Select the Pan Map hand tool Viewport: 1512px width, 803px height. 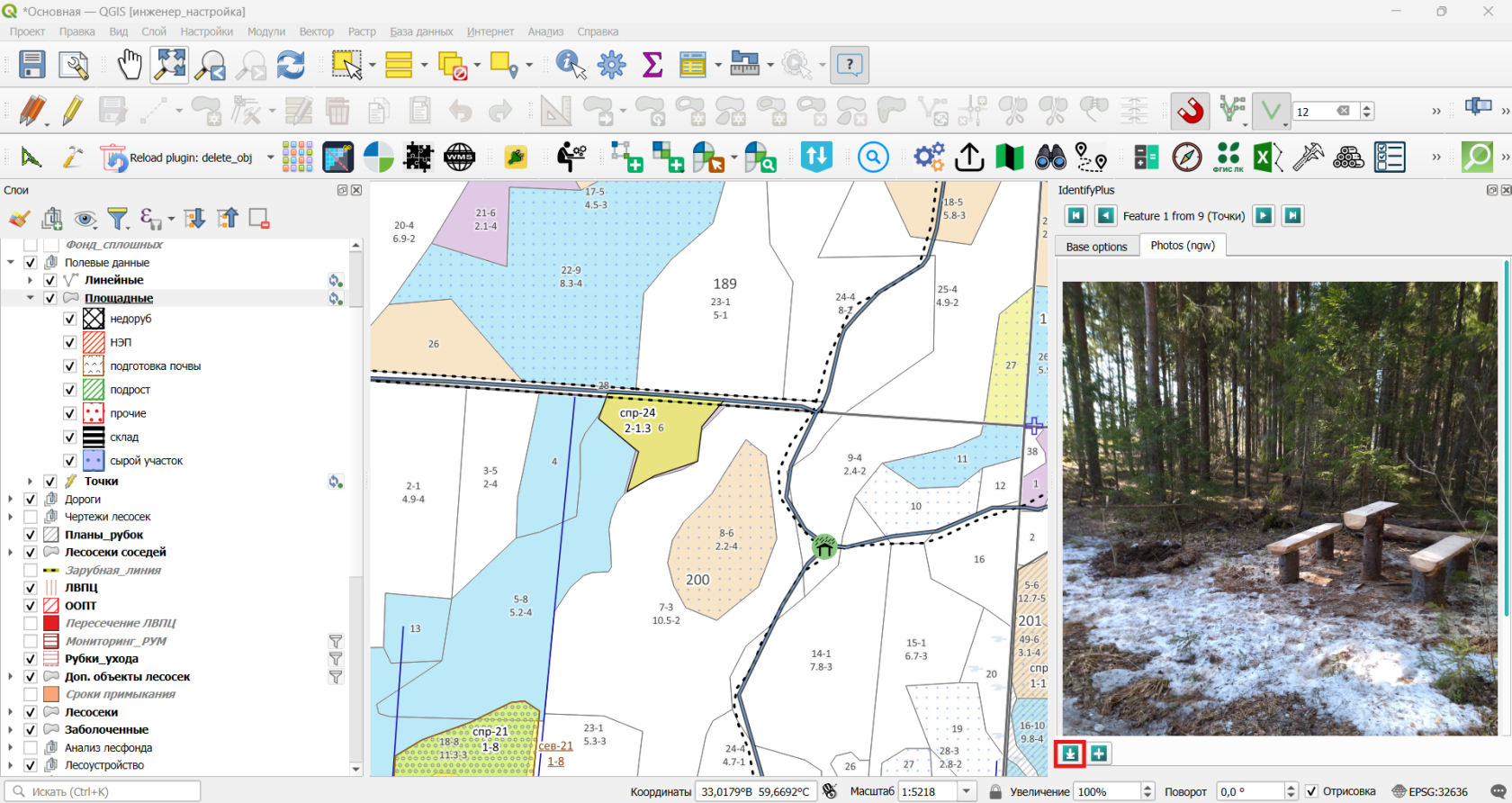pyautogui.click(x=130, y=65)
